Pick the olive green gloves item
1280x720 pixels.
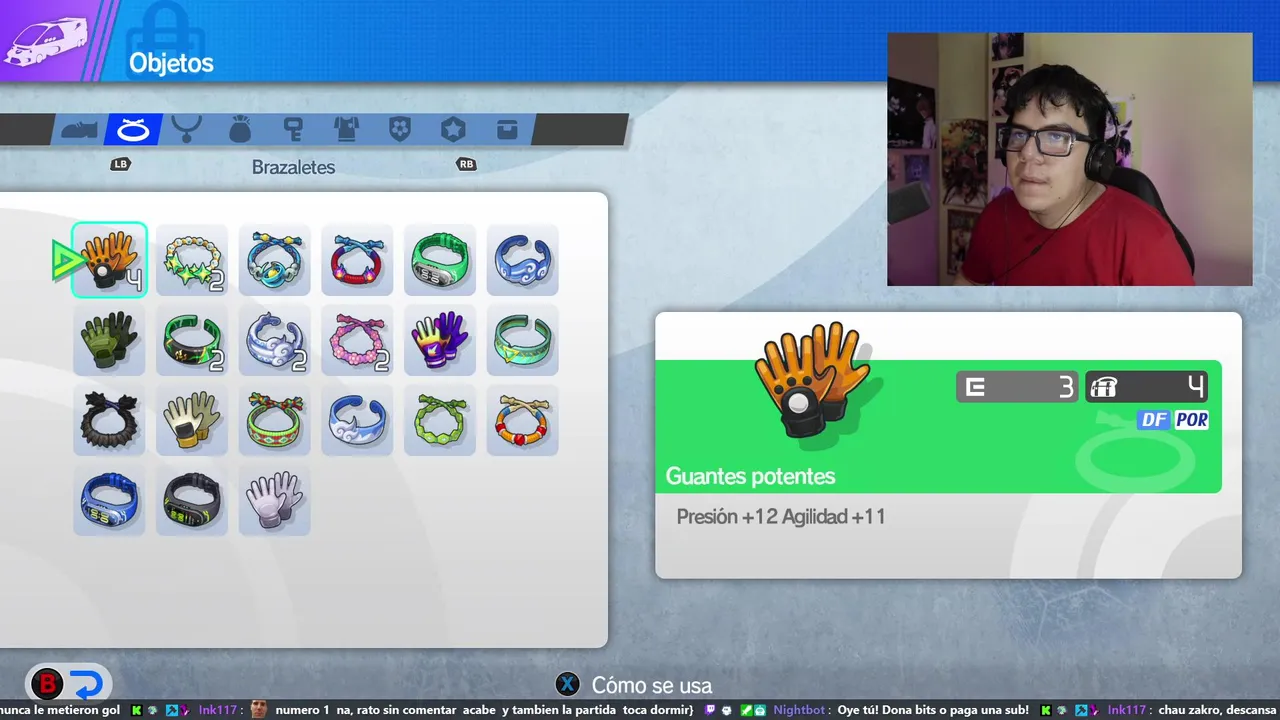tap(109, 340)
